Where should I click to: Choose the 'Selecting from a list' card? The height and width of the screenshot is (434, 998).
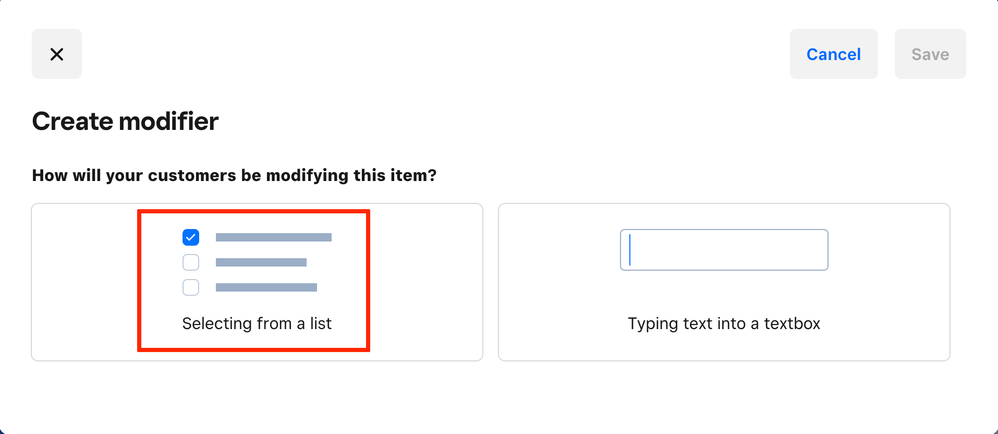pos(257,282)
